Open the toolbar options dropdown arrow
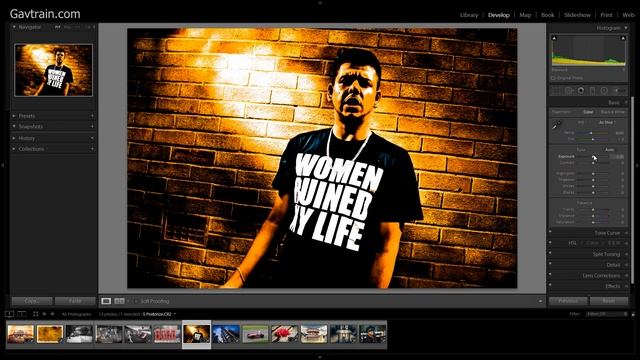 [x=540, y=301]
